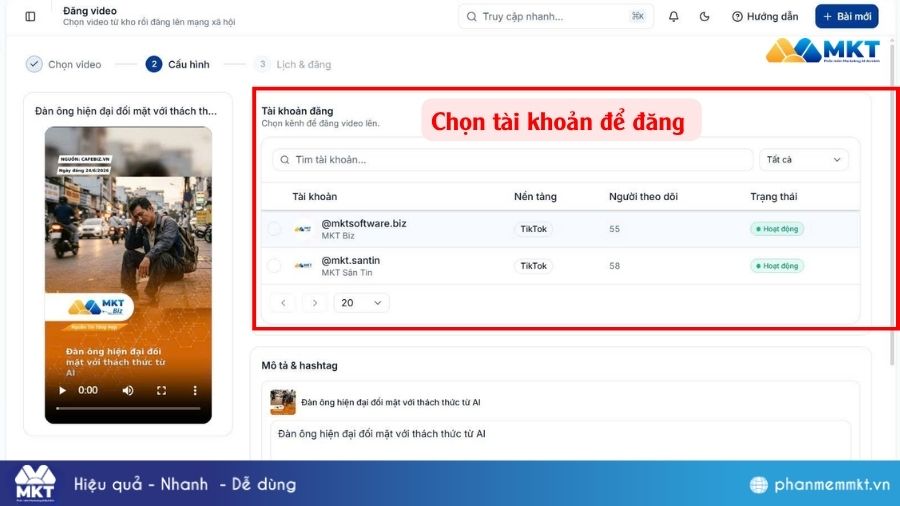Select the Cấu hình step

pos(177,64)
